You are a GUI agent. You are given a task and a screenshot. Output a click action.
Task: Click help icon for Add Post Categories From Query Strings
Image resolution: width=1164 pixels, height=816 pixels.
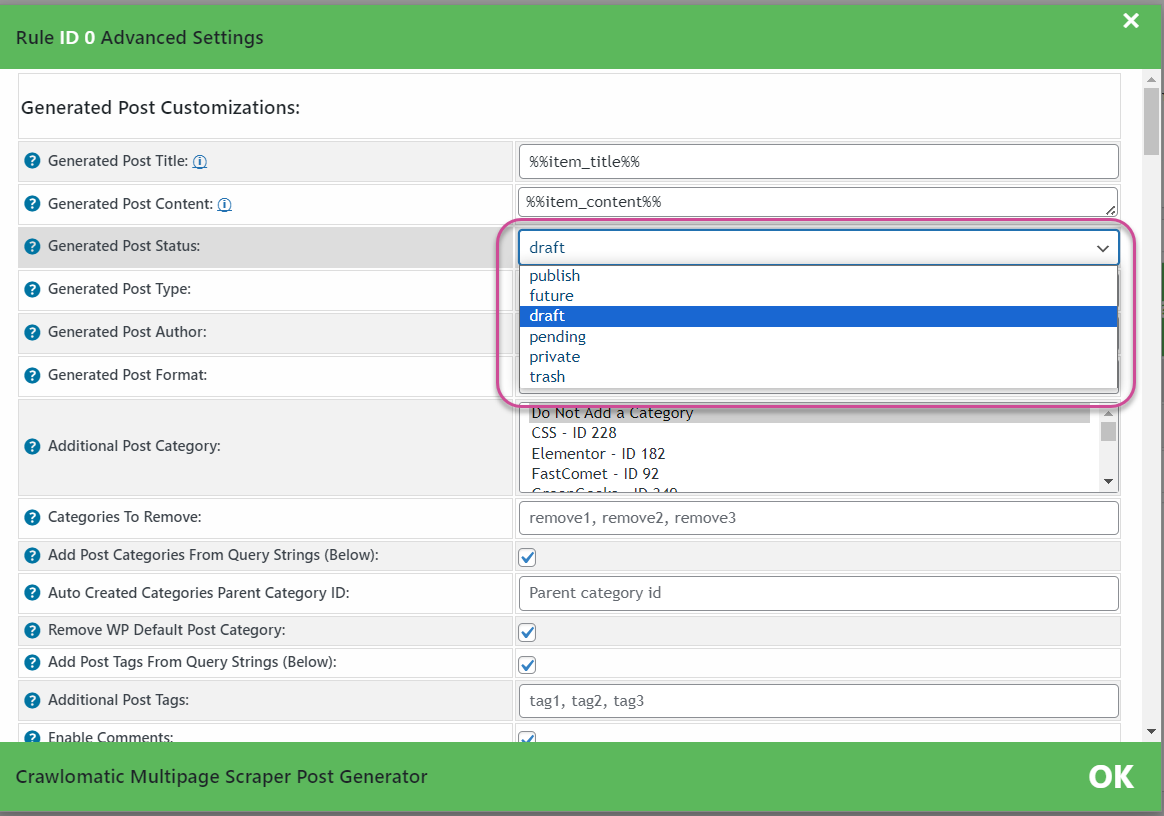(32, 555)
